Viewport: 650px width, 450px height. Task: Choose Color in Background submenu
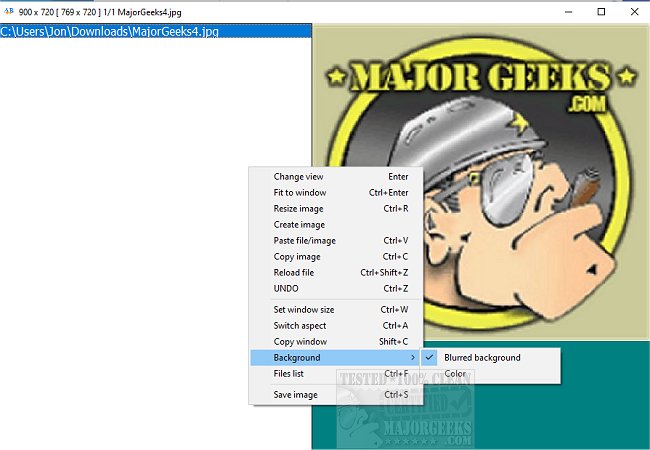pos(490,373)
